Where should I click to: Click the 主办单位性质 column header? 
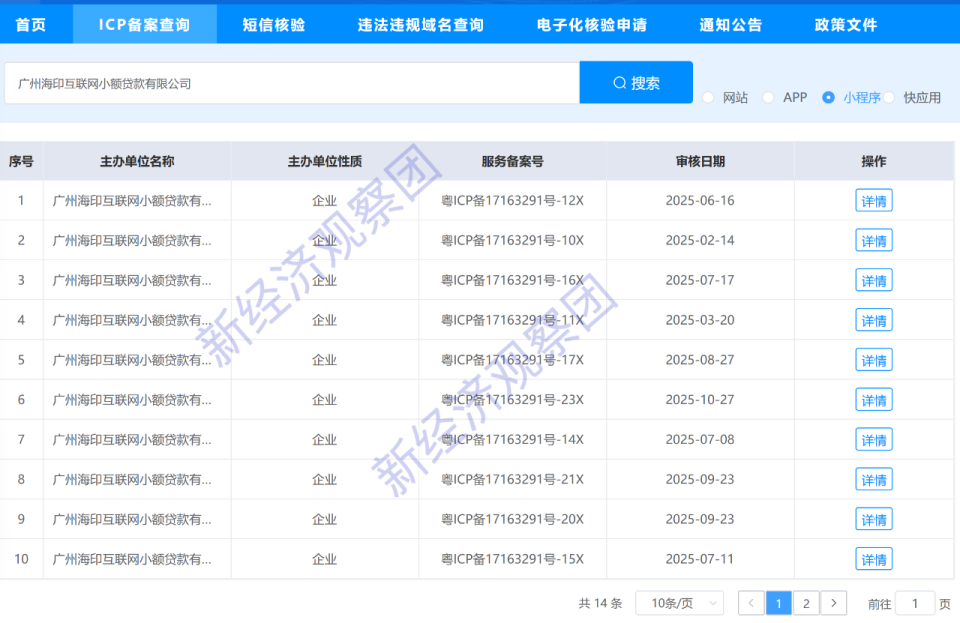point(325,162)
